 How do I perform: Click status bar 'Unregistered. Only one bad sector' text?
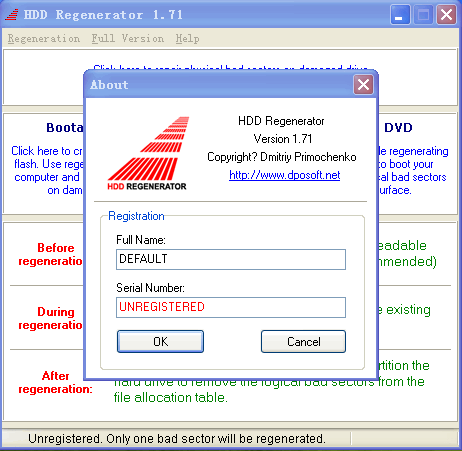pos(177,439)
